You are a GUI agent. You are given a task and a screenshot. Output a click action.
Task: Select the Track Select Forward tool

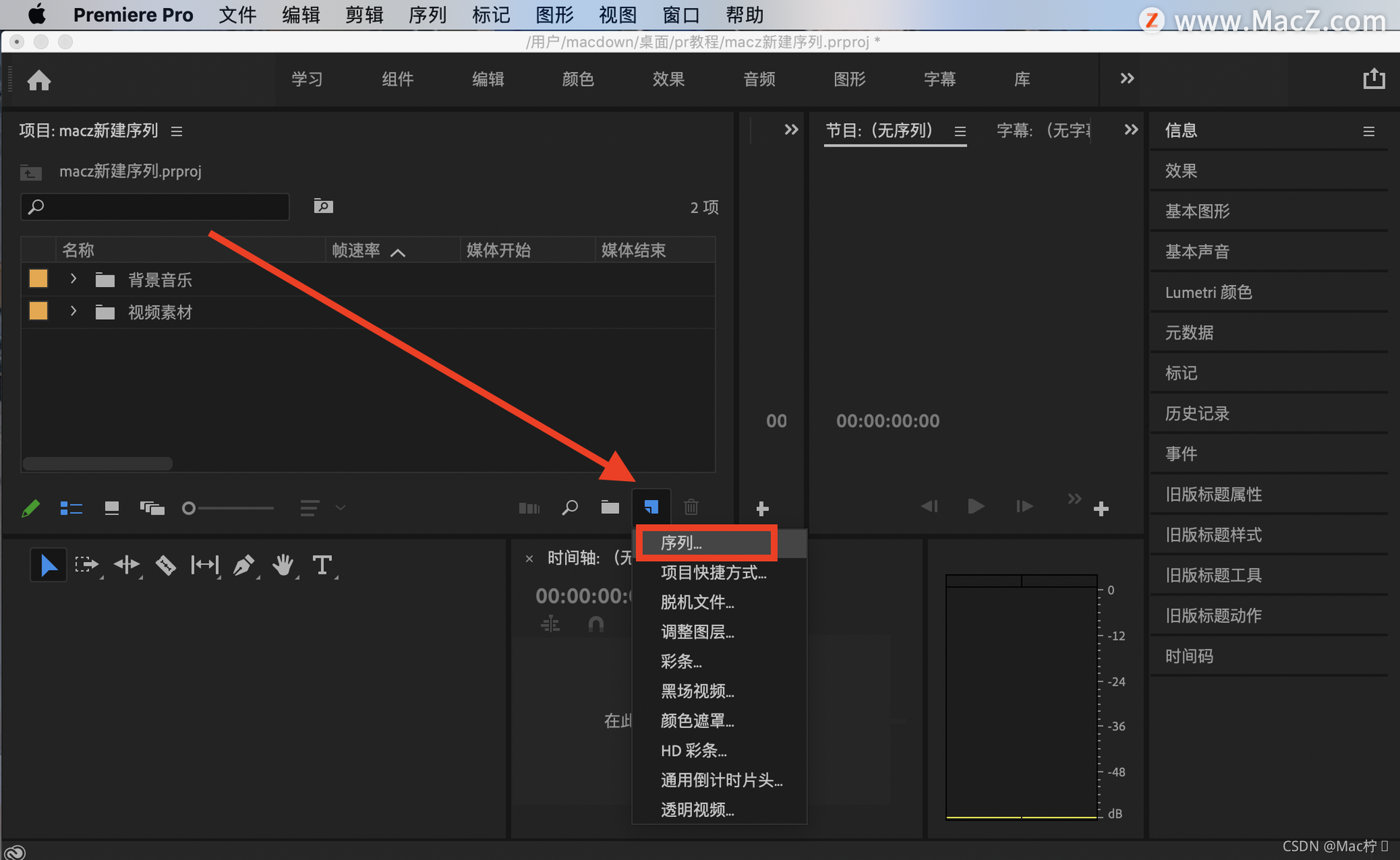87,565
